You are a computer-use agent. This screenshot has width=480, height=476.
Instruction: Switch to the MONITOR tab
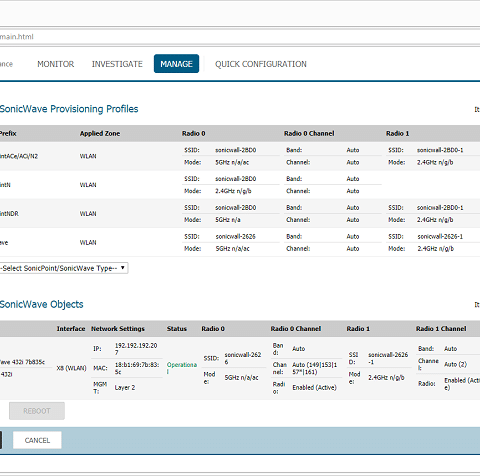56,64
